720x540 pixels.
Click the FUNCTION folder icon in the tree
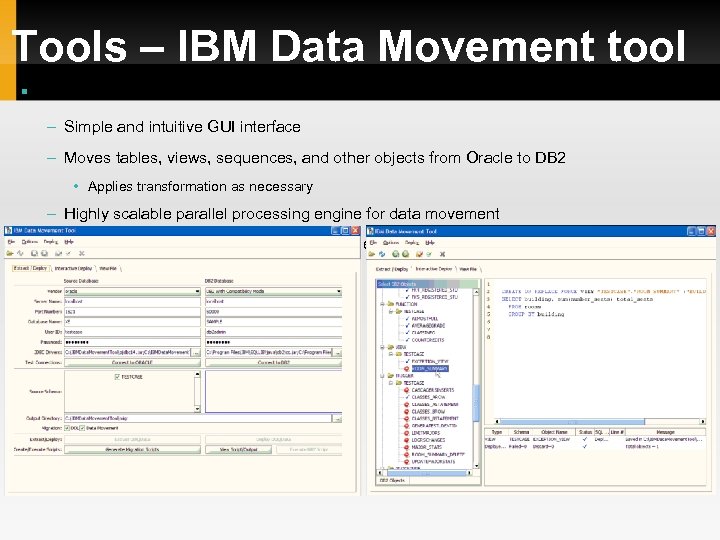(x=391, y=304)
